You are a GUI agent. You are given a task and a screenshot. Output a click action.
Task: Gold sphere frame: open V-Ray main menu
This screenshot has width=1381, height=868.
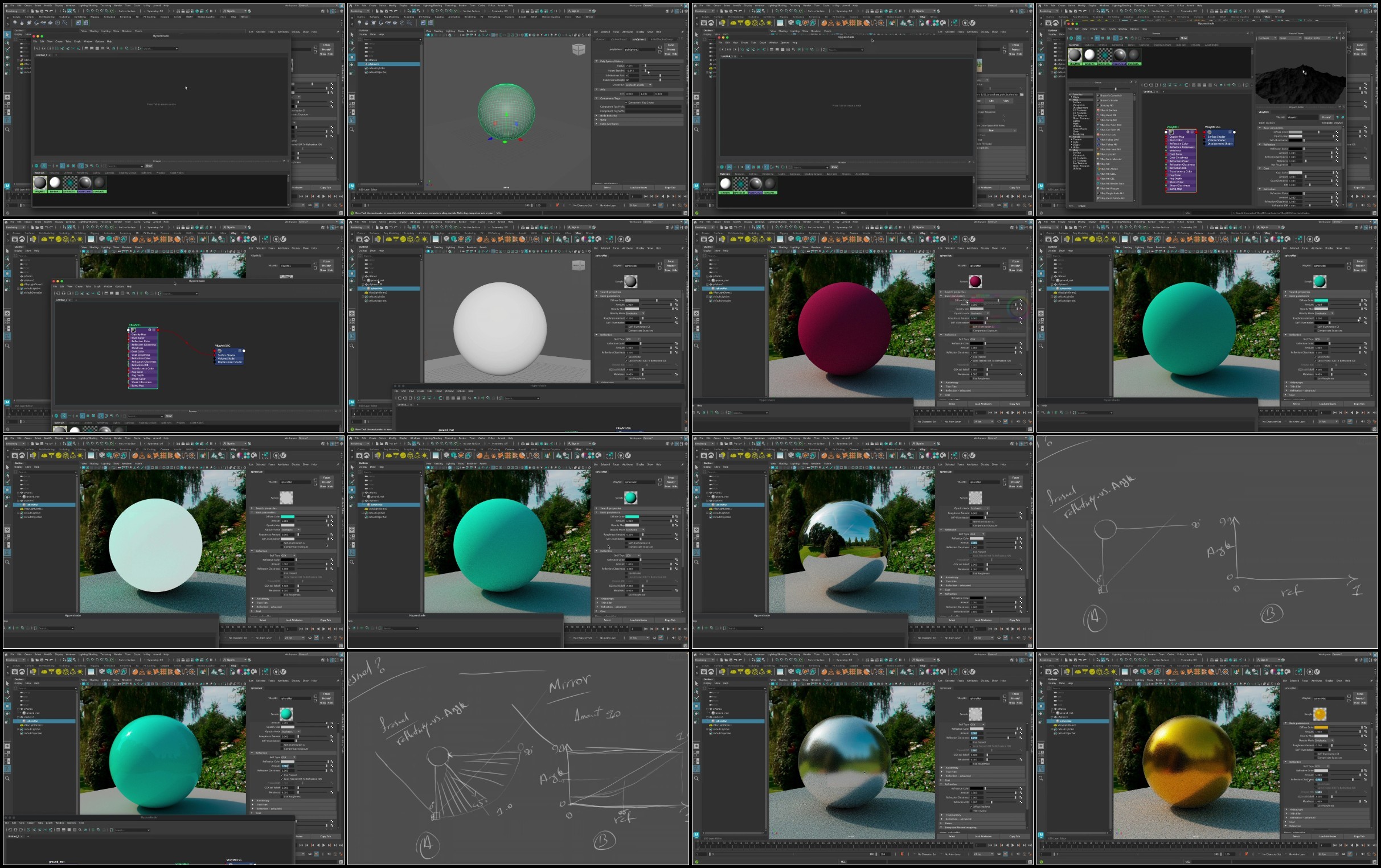1181,654
